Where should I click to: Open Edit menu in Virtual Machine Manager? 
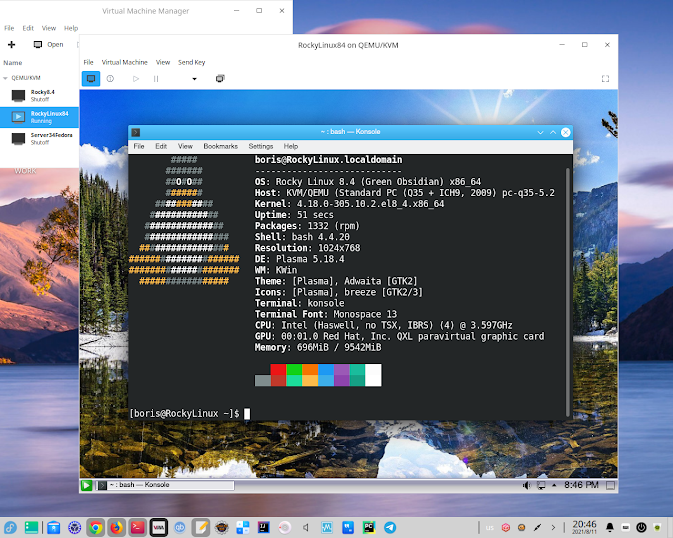(x=28, y=28)
